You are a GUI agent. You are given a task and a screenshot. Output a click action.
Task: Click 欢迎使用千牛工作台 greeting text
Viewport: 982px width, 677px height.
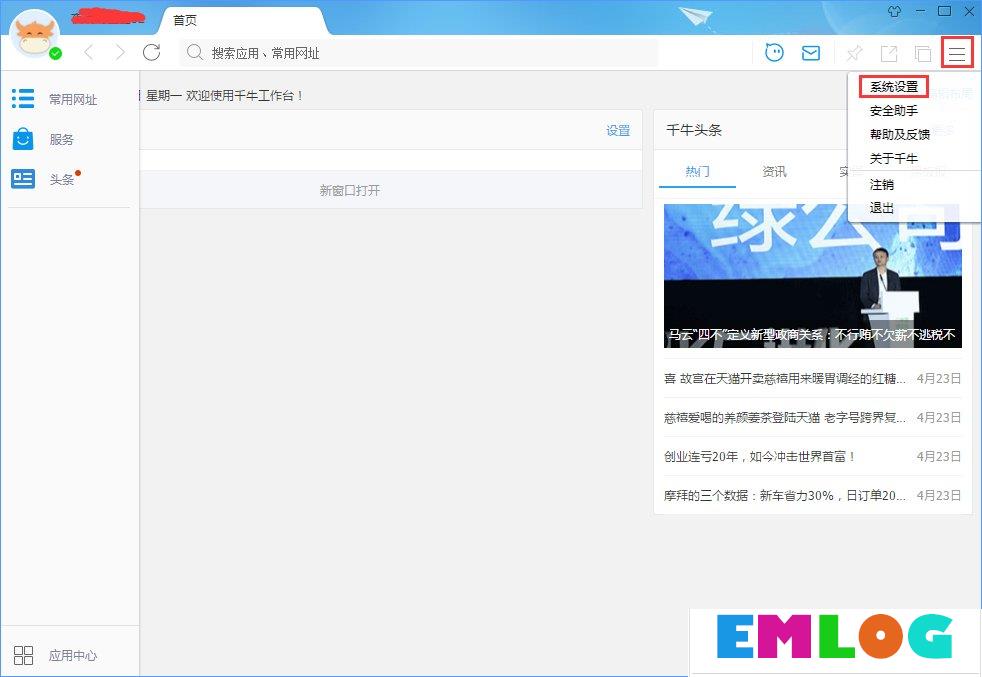tap(245, 95)
